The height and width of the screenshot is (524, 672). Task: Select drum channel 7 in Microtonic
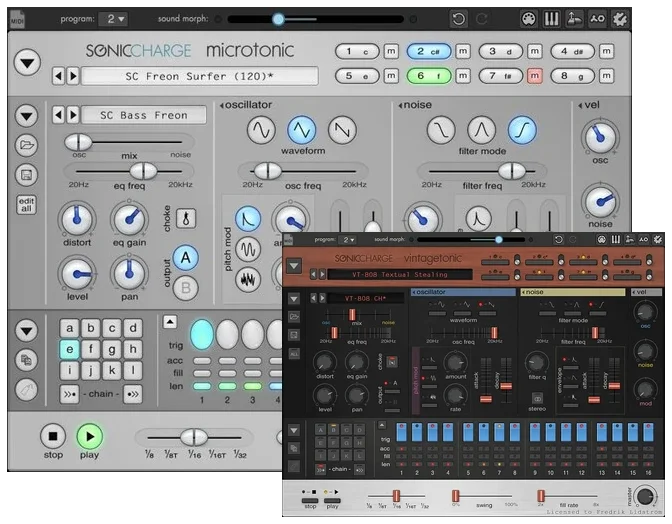pyautogui.click(x=501, y=76)
